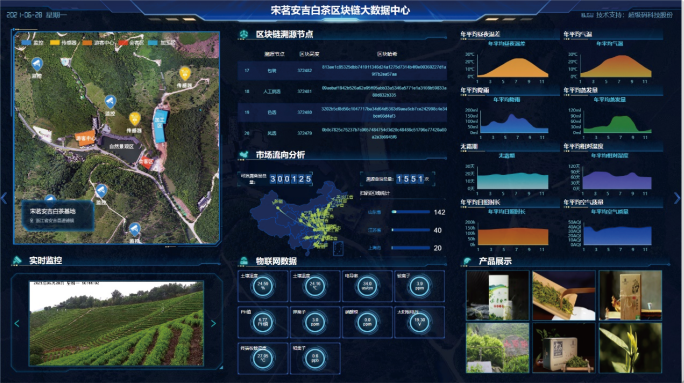Click the progress bar showing 142
Image resolution: width=684 pixels, height=383 pixels.
tap(410, 212)
